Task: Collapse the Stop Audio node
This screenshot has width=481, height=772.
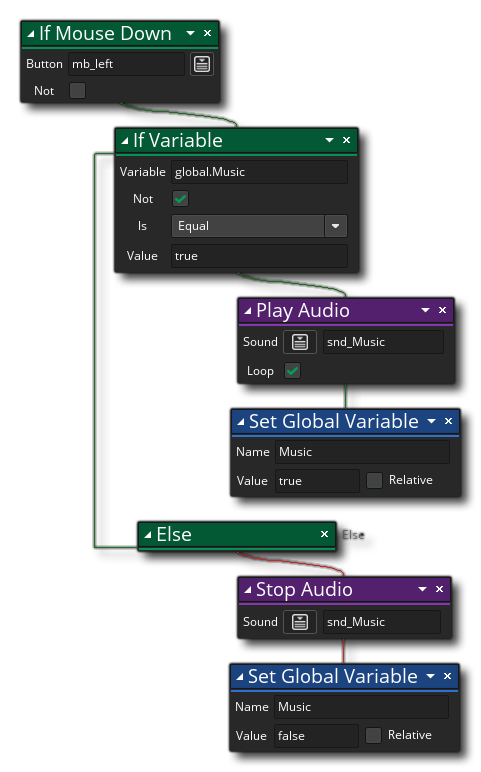Action: point(248,590)
